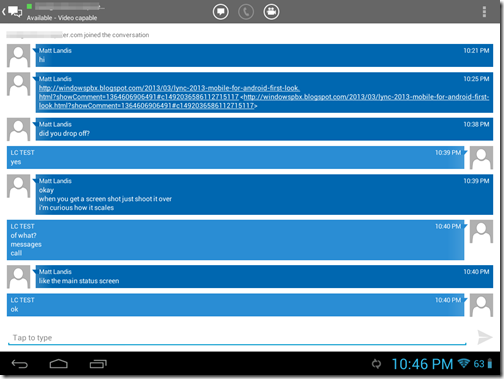This screenshot has height=379, width=504.
Task: Tap the battery percentage 63 text
Action: (x=479, y=364)
